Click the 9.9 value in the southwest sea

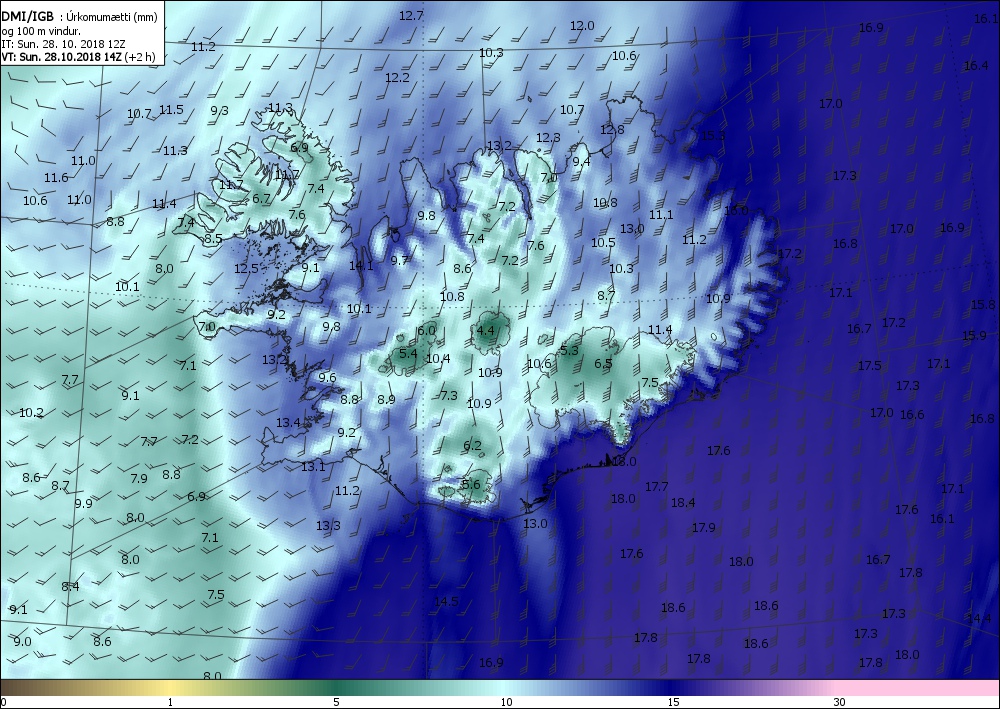(x=84, y=503)
